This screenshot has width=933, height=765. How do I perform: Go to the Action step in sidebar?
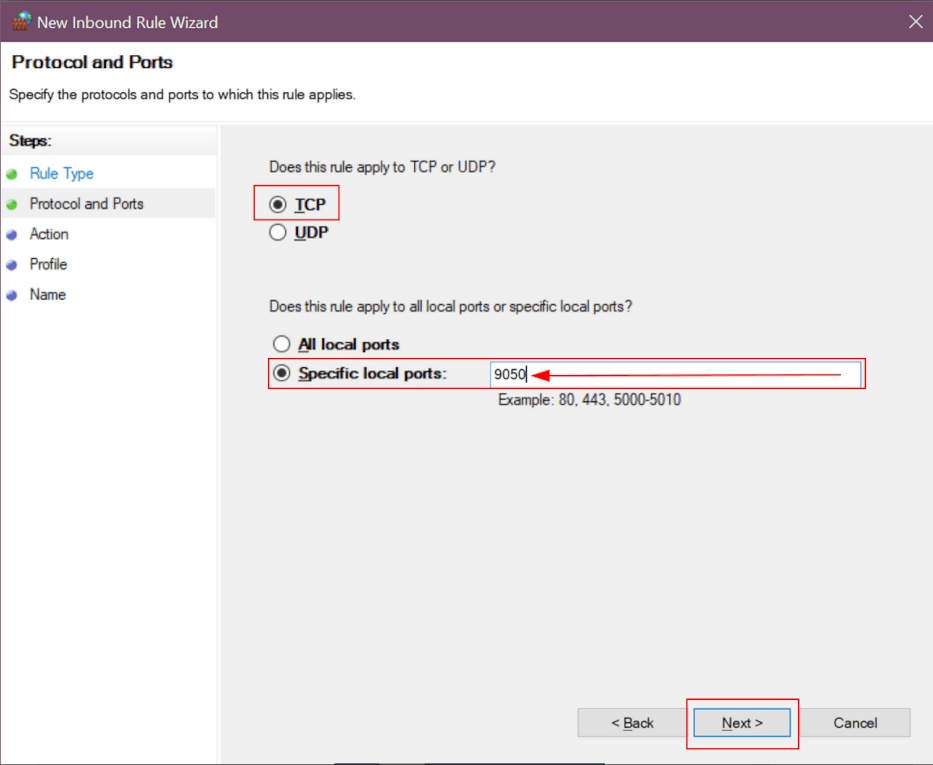pyautogui.click(x=51, y=234)
